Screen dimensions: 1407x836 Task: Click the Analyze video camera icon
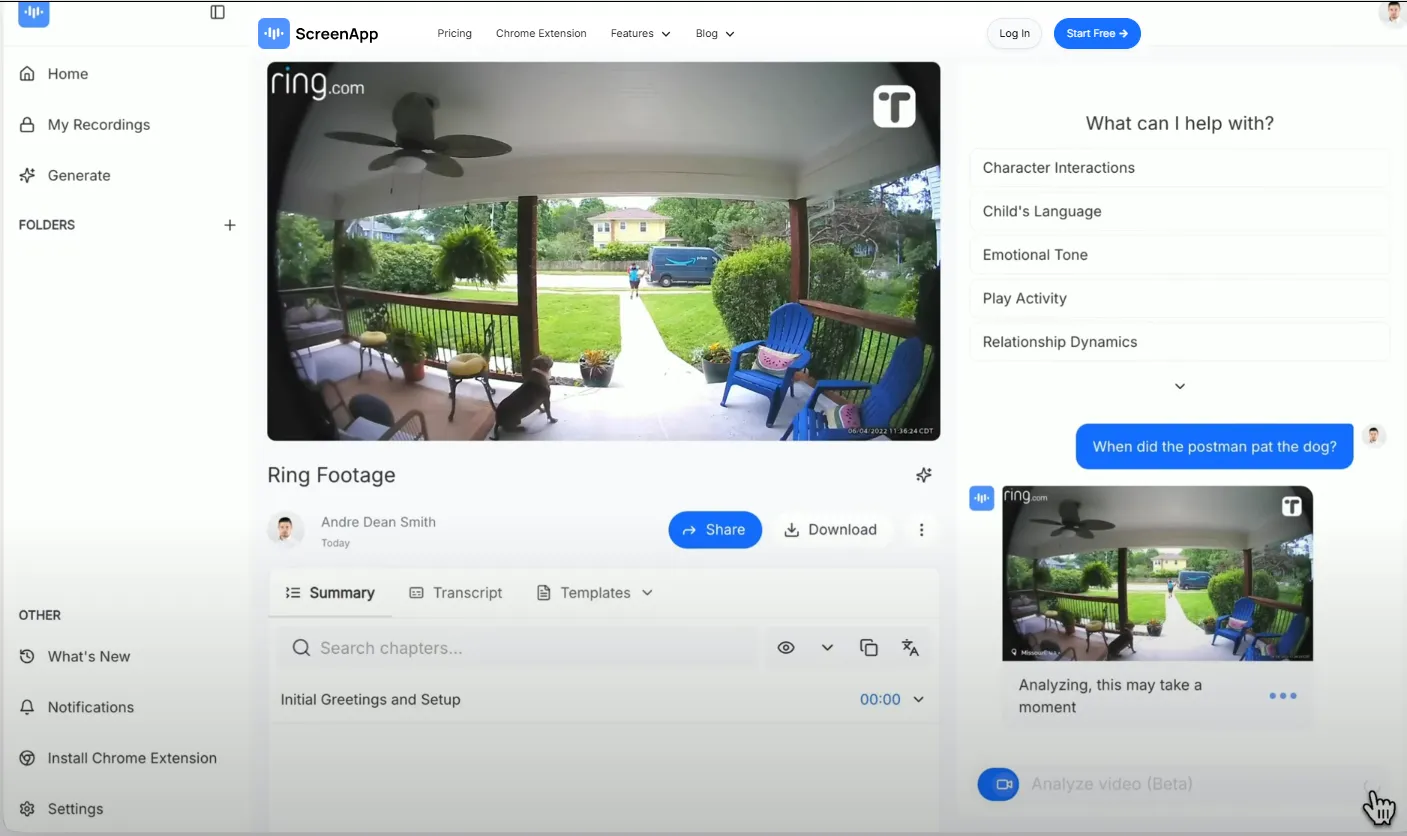click(998, 784)
